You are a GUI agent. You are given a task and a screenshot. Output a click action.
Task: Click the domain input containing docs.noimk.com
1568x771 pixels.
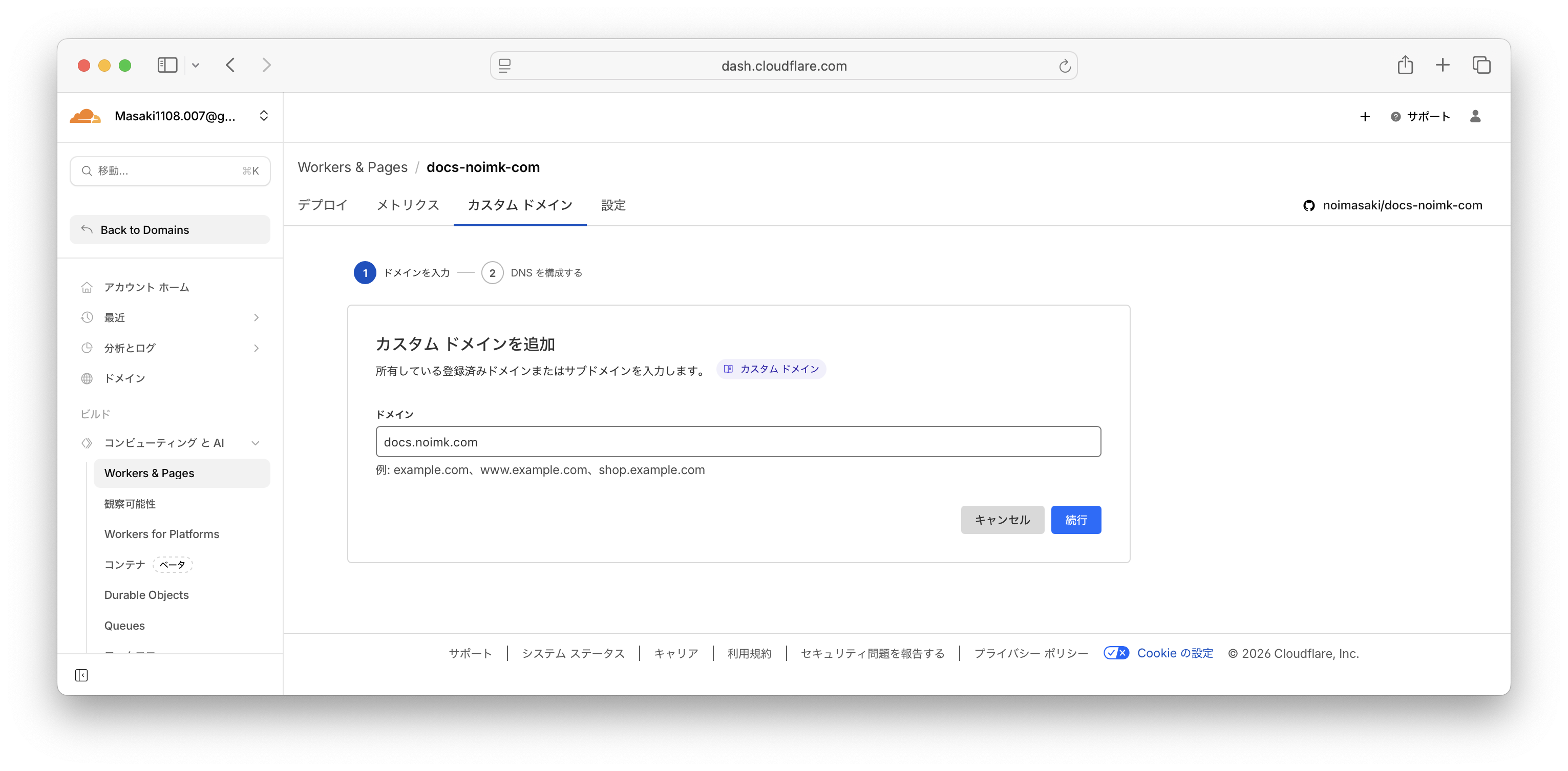point(738,442)
